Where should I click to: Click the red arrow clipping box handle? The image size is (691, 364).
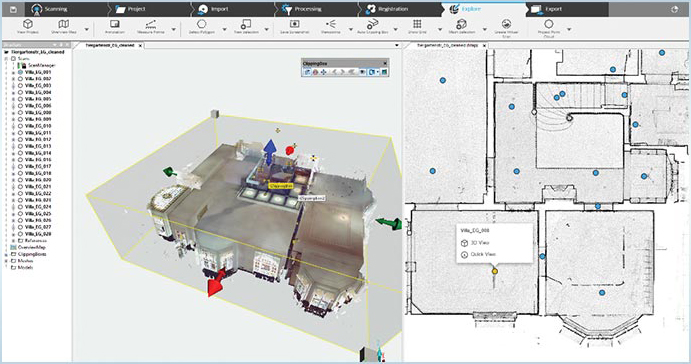click(217, 282)
